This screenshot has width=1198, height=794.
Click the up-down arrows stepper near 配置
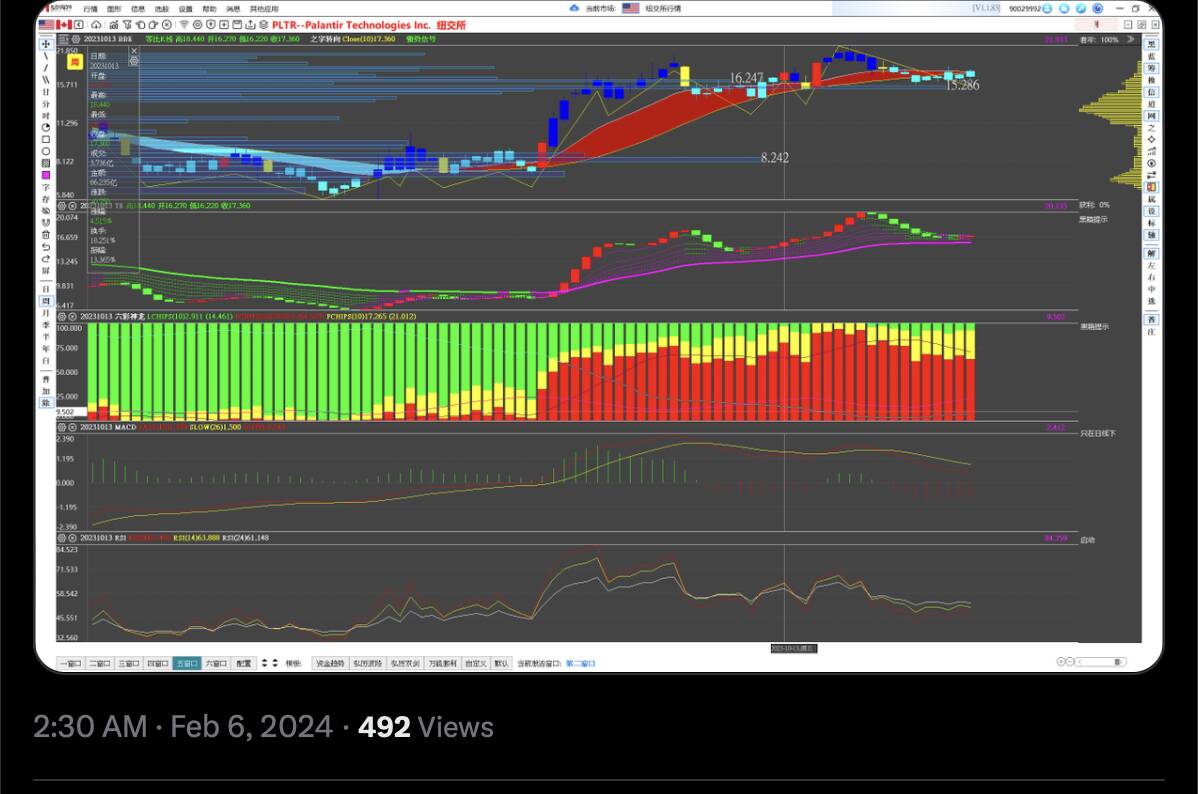270,663
